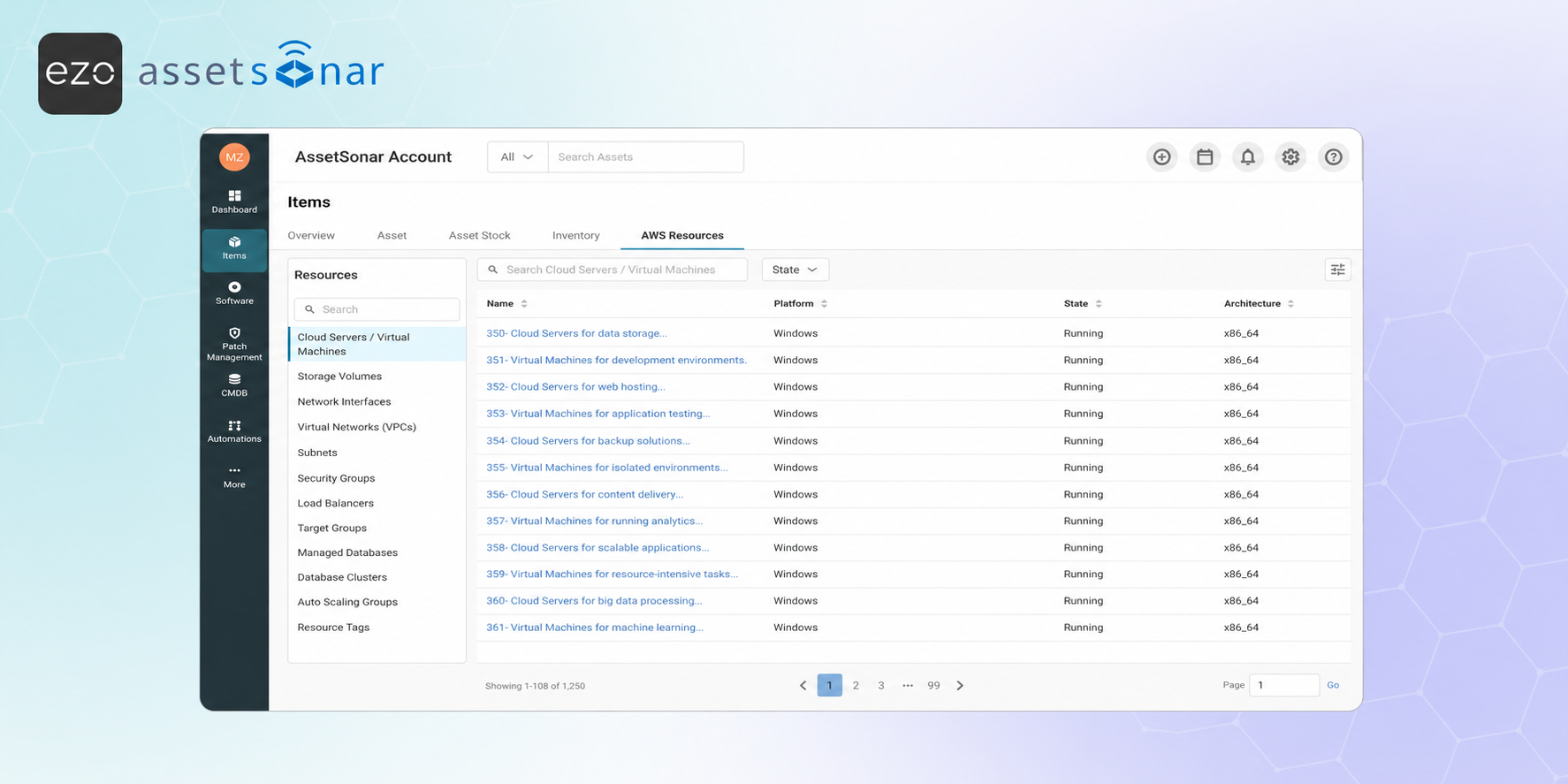Viewport: 1568px width, 784px height.
Task: Open Patch Management in sidebar
Action: tap(234, 344)
